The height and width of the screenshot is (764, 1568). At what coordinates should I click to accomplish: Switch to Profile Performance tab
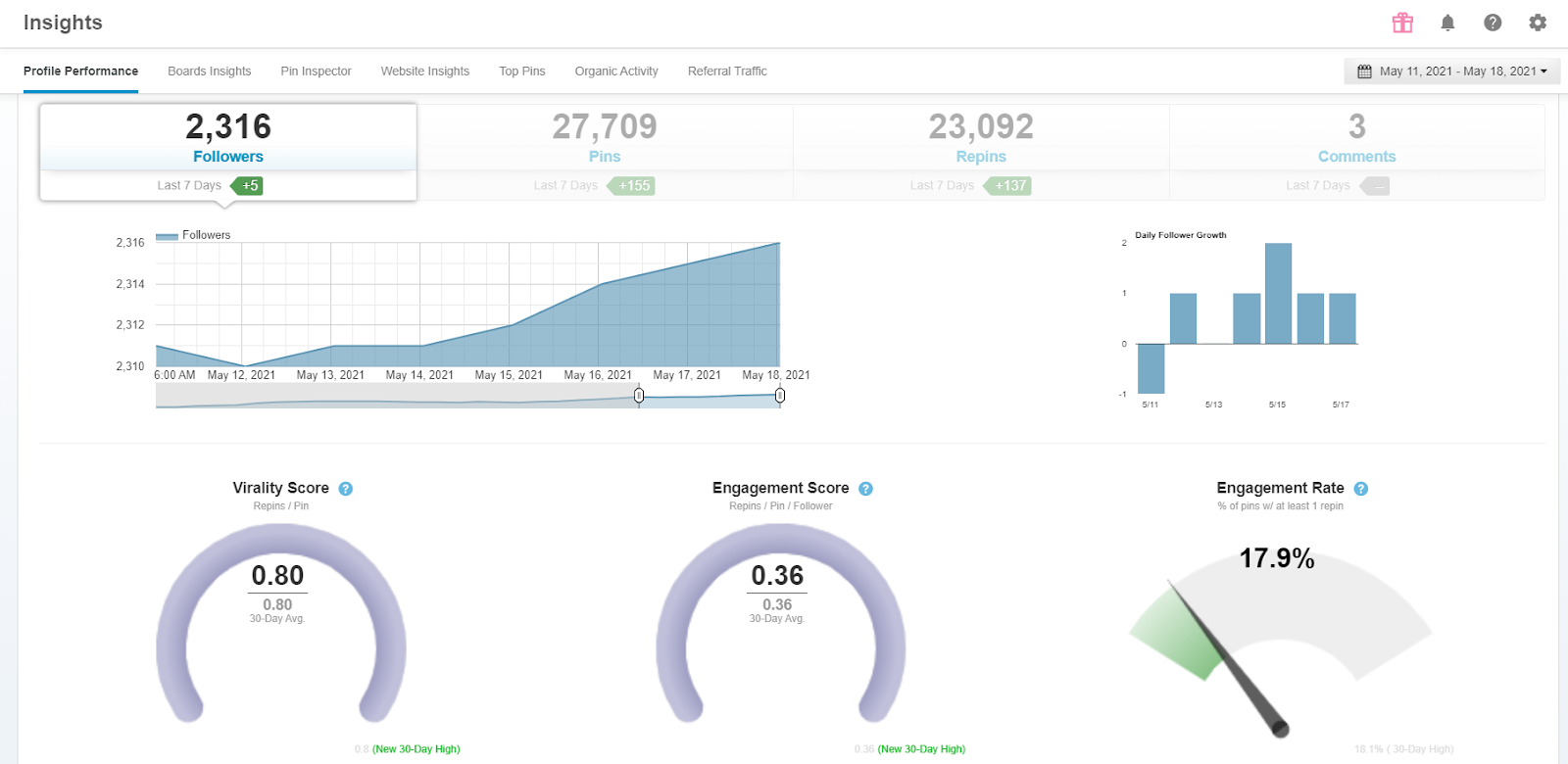(80, 72)
